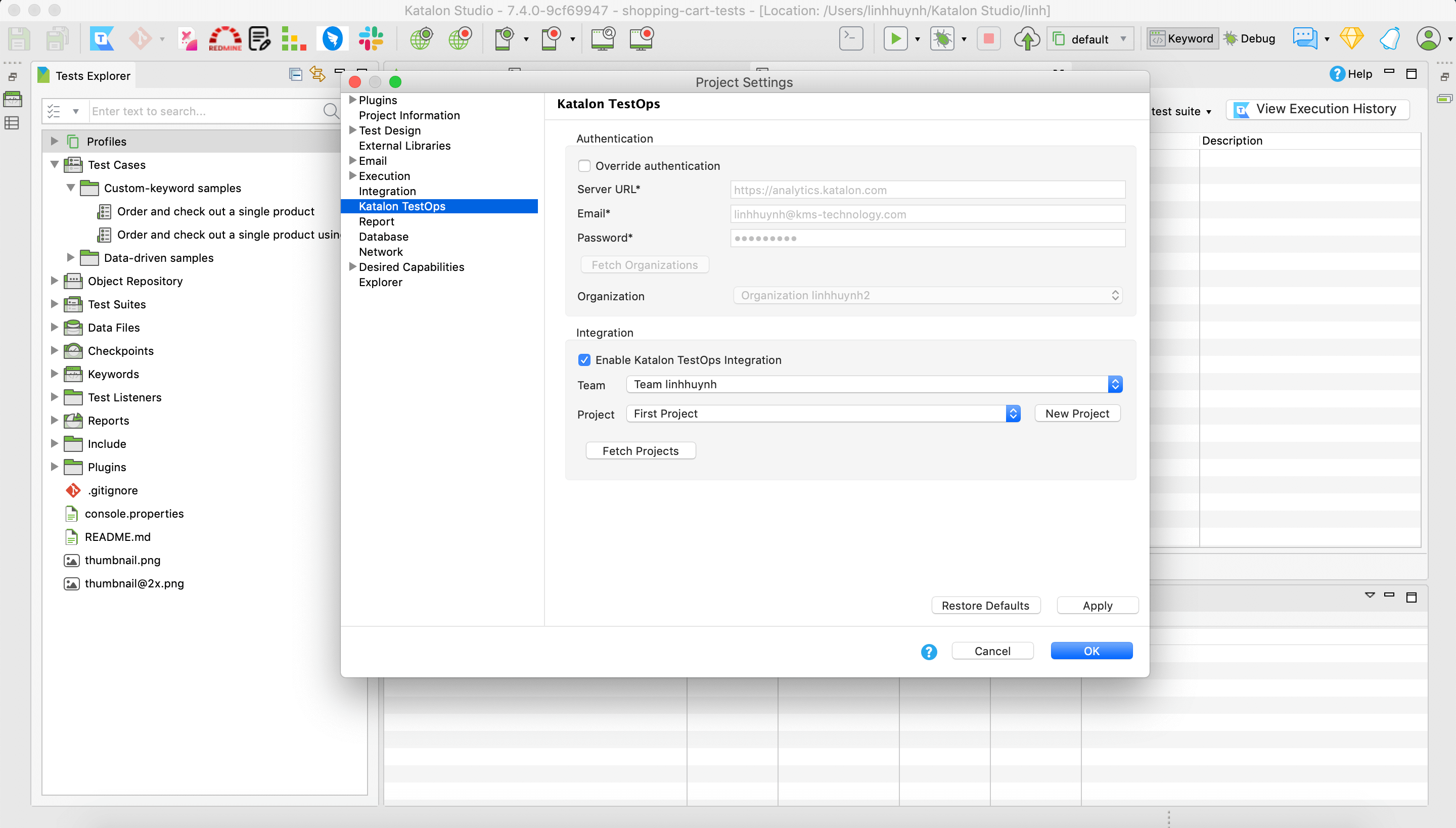Open thumbnail.png in Tests Explorer

click(x=122, y=560)
